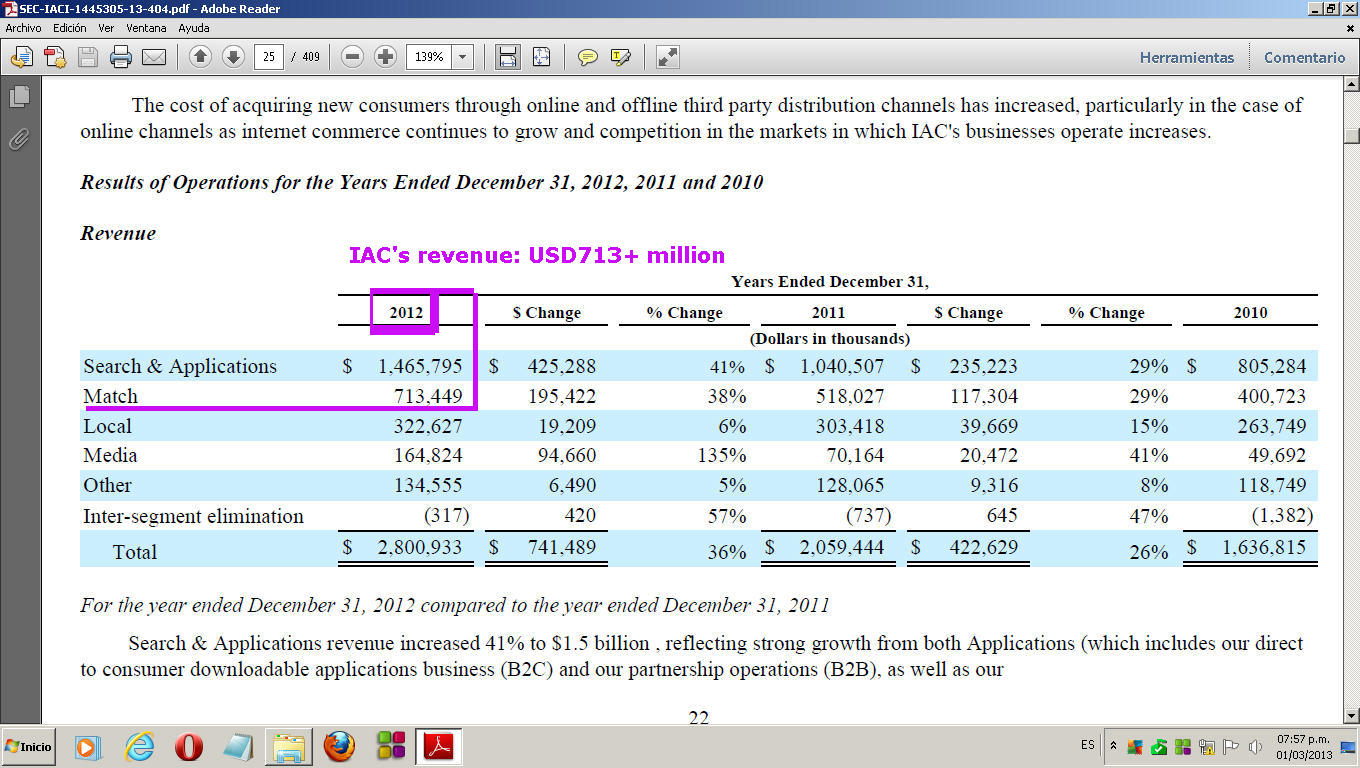Image resolution: width=1360 pixels, height=768 pixels.
Task: Click the Other 2010 value 118,749
Action: [x=1270, y=486]
